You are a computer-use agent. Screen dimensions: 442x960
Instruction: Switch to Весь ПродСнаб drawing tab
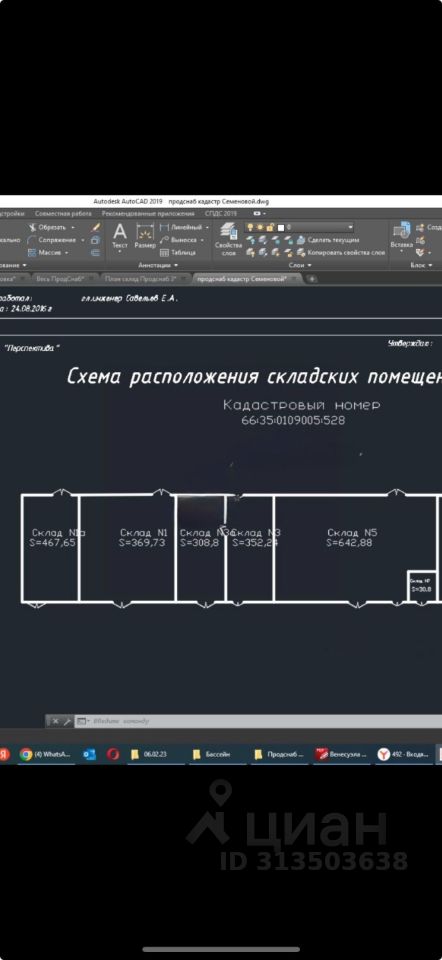(x=60, y=279)
